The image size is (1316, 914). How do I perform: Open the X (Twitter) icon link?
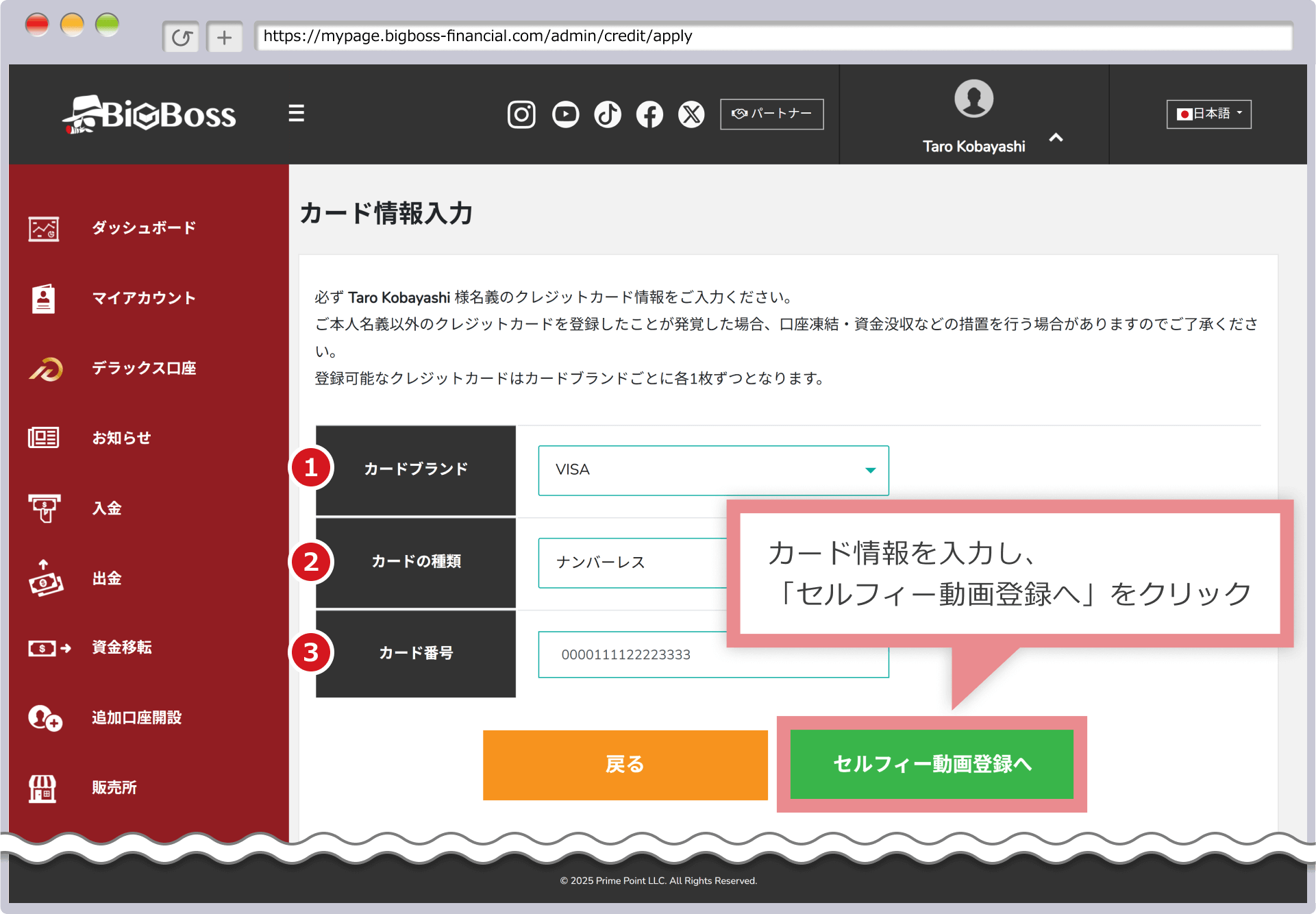[x=691, y=114]
